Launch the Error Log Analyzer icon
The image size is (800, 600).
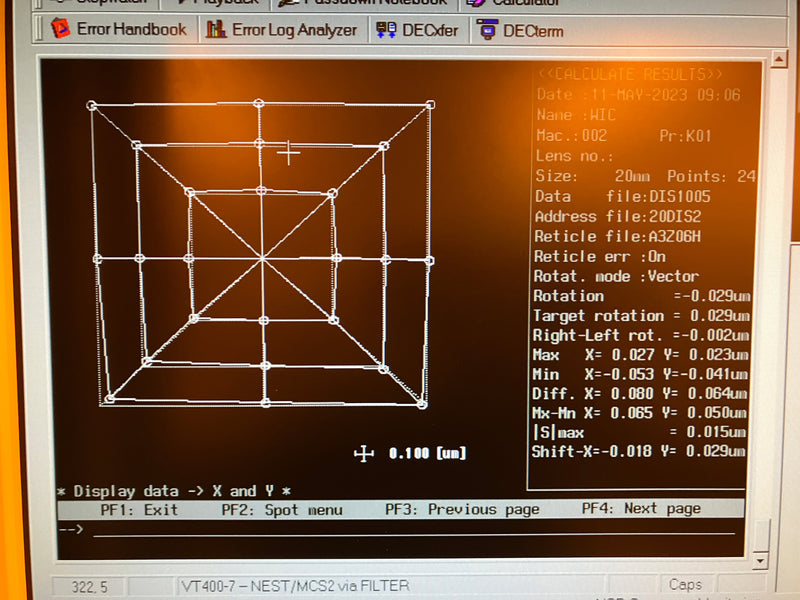pos(216,30)
